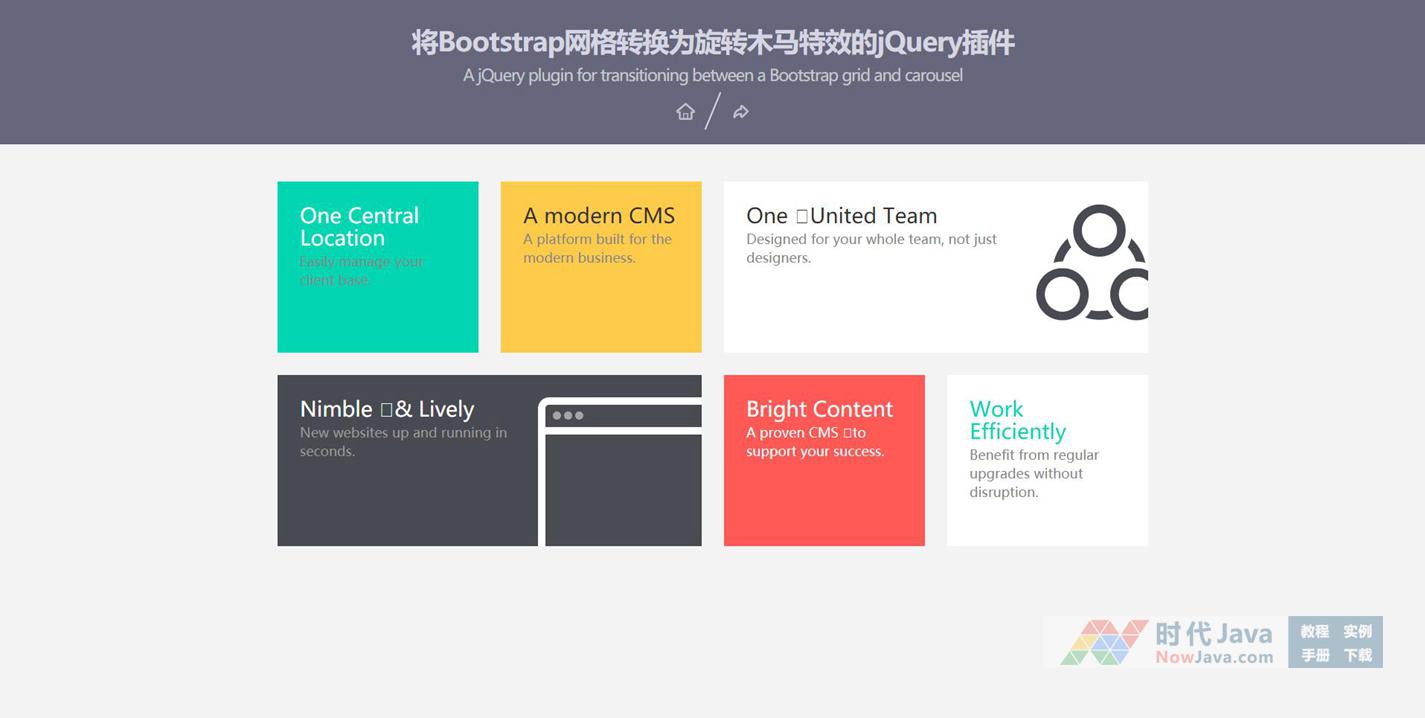Click the share arrow icon in the header
Screen dimensions: 1425x718
coord(741,112)
